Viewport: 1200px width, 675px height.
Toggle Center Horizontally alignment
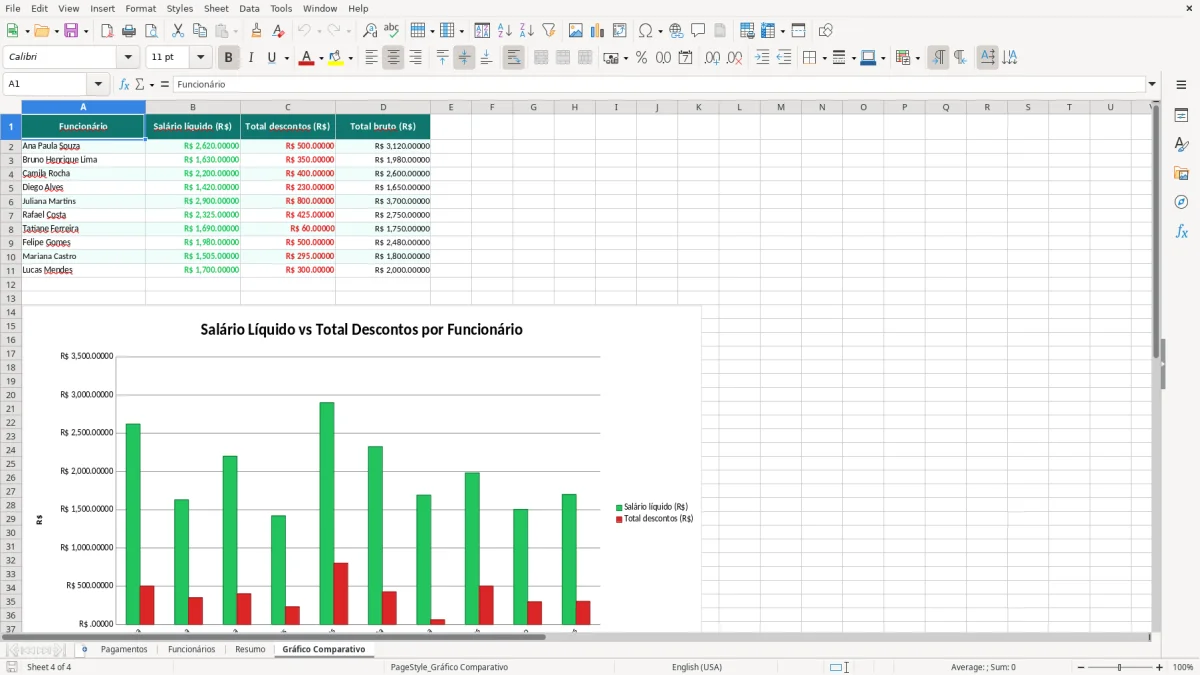pyautogui.click(x=393, y=58)
